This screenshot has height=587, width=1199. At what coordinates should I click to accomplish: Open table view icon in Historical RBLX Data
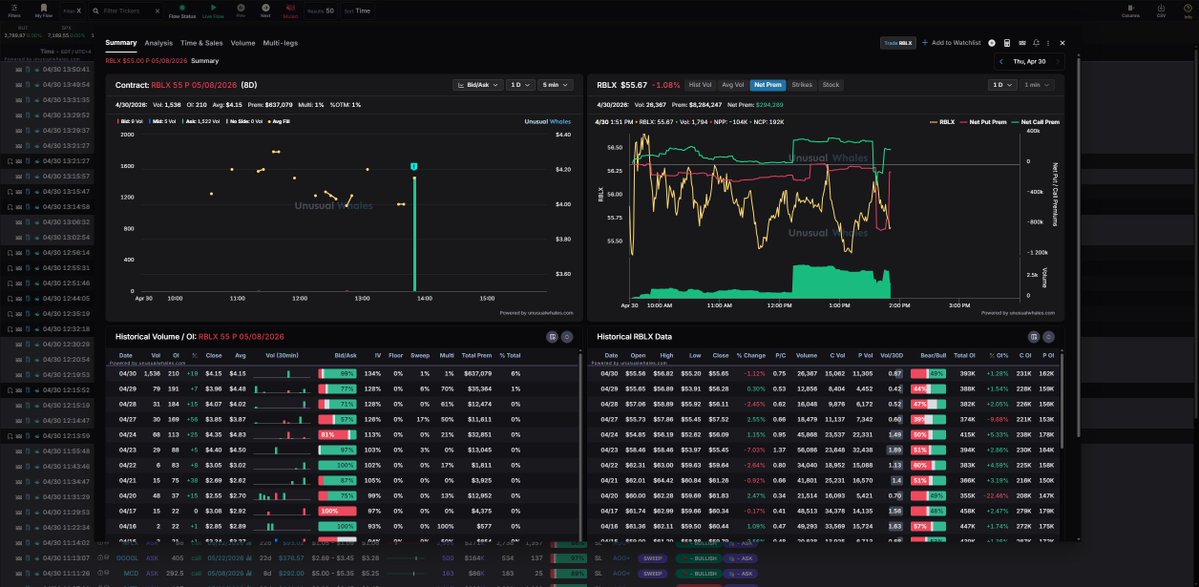1034,336
